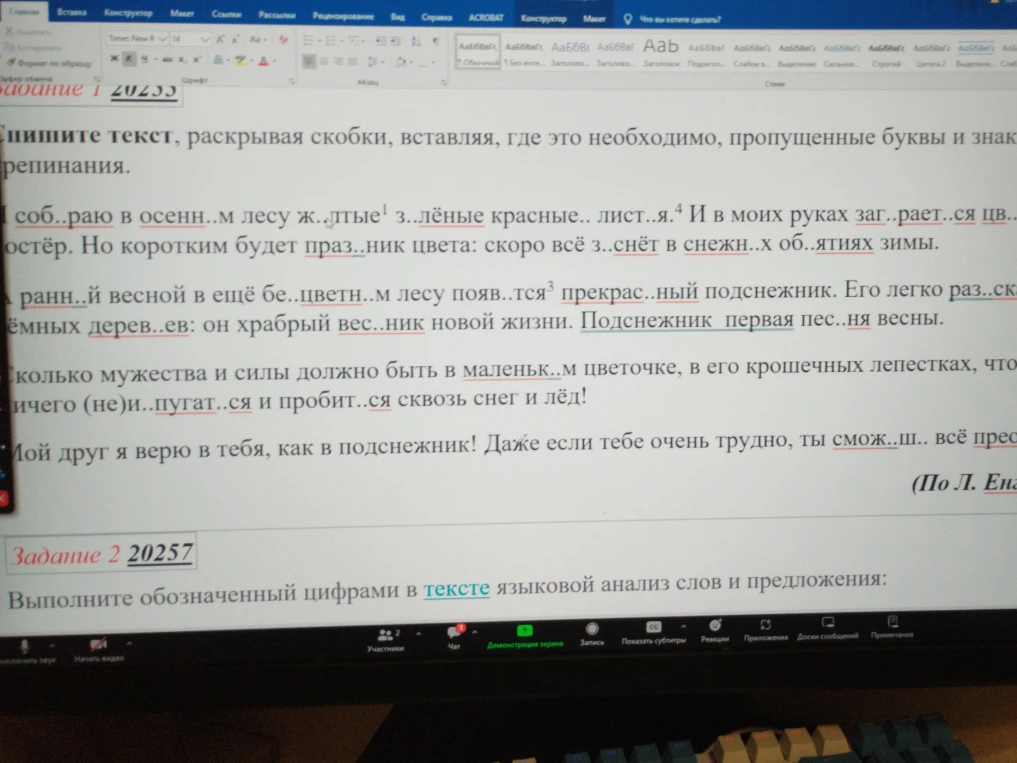Open Zoom Whiteboards (Доски сообщений)
1017x763 pixels.
828,629
